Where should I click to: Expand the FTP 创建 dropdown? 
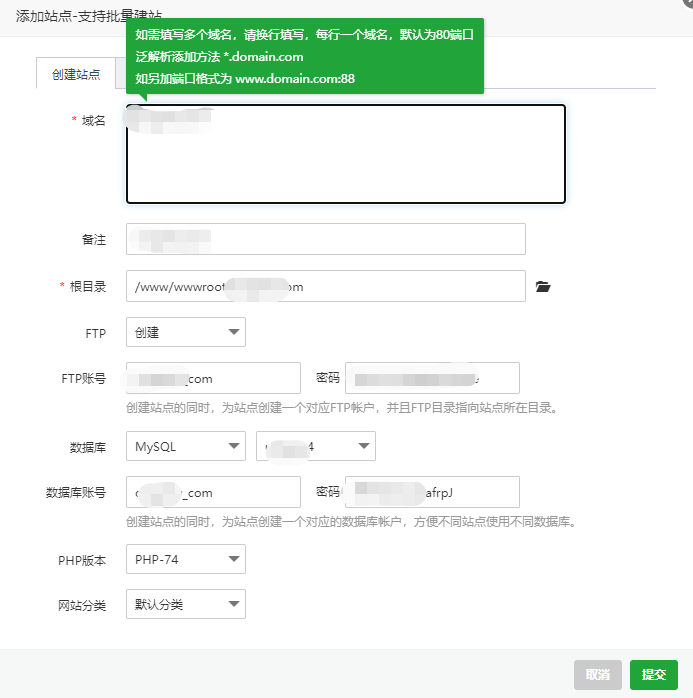point(186,332)
